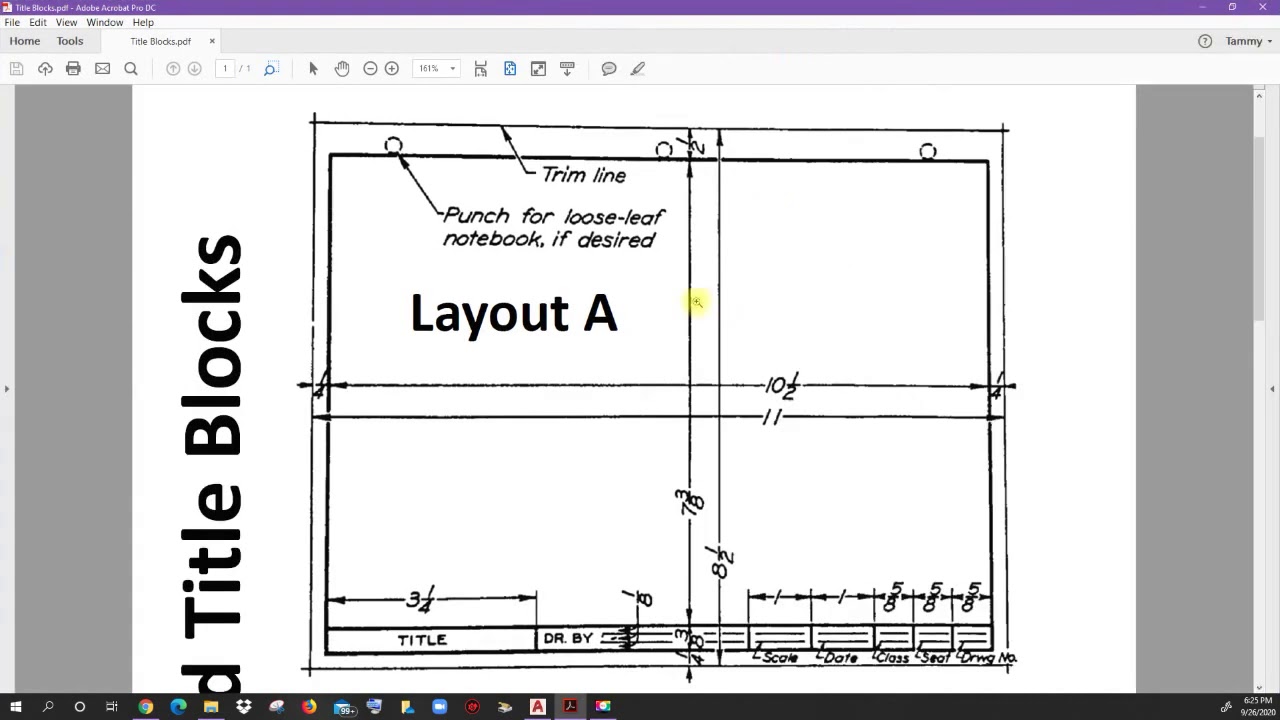Zoom in with the plus button
The height and width of the screenshot is (720, 1280).
coord(392,68)
